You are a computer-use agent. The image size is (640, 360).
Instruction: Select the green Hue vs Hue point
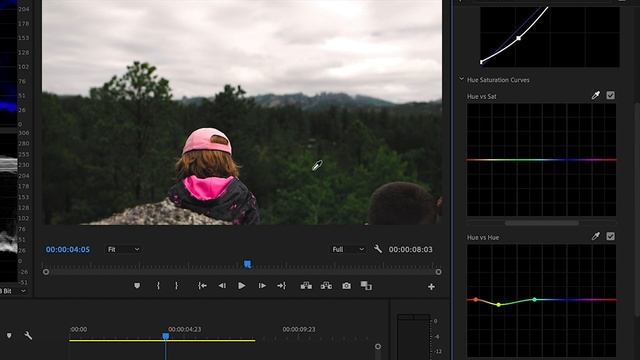click(535, 300)
